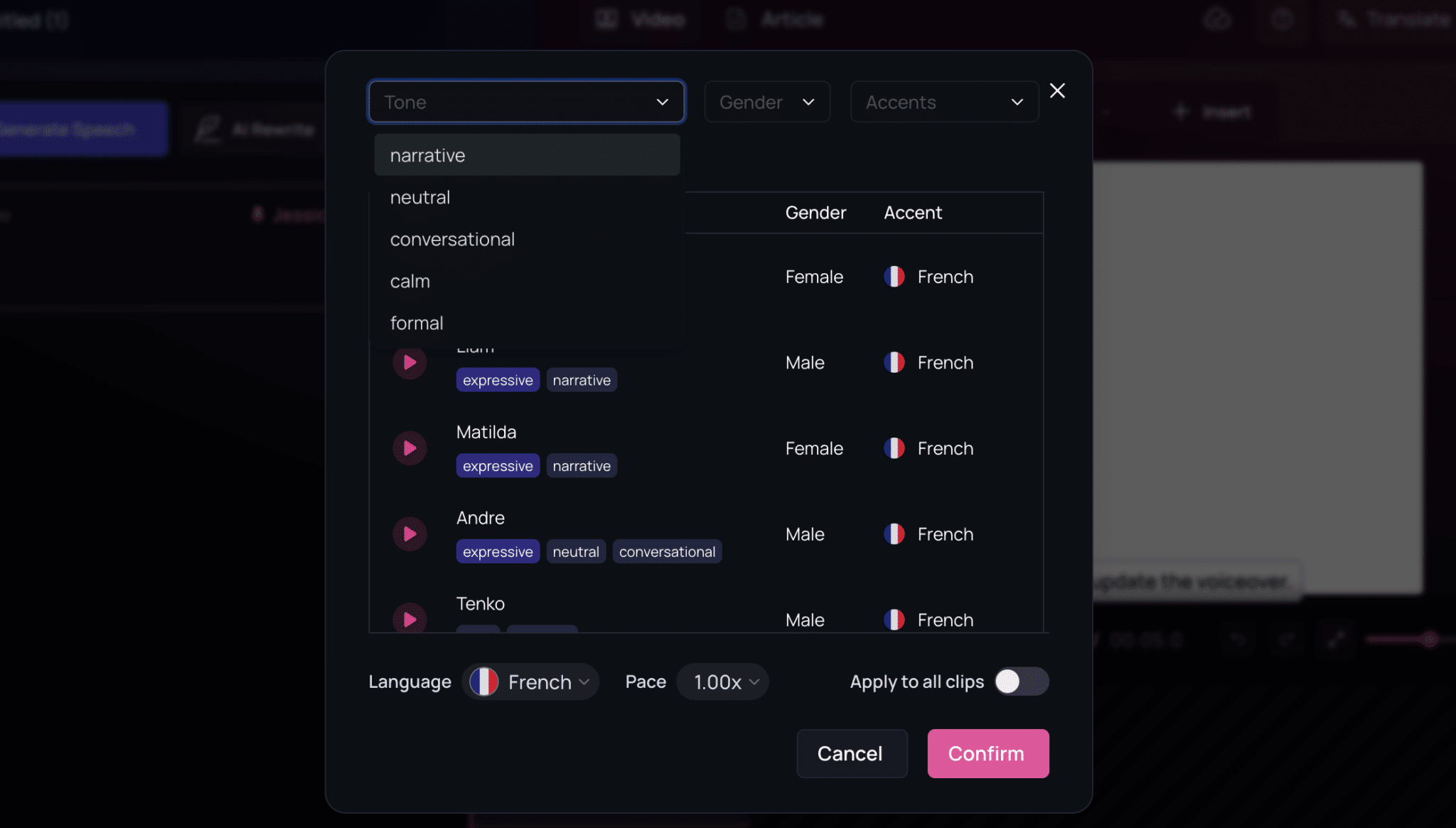The width and height of the screenshot is (1456, 828).
Task: Open the Gender filter dropdown
Action: (x=766, y=102)
